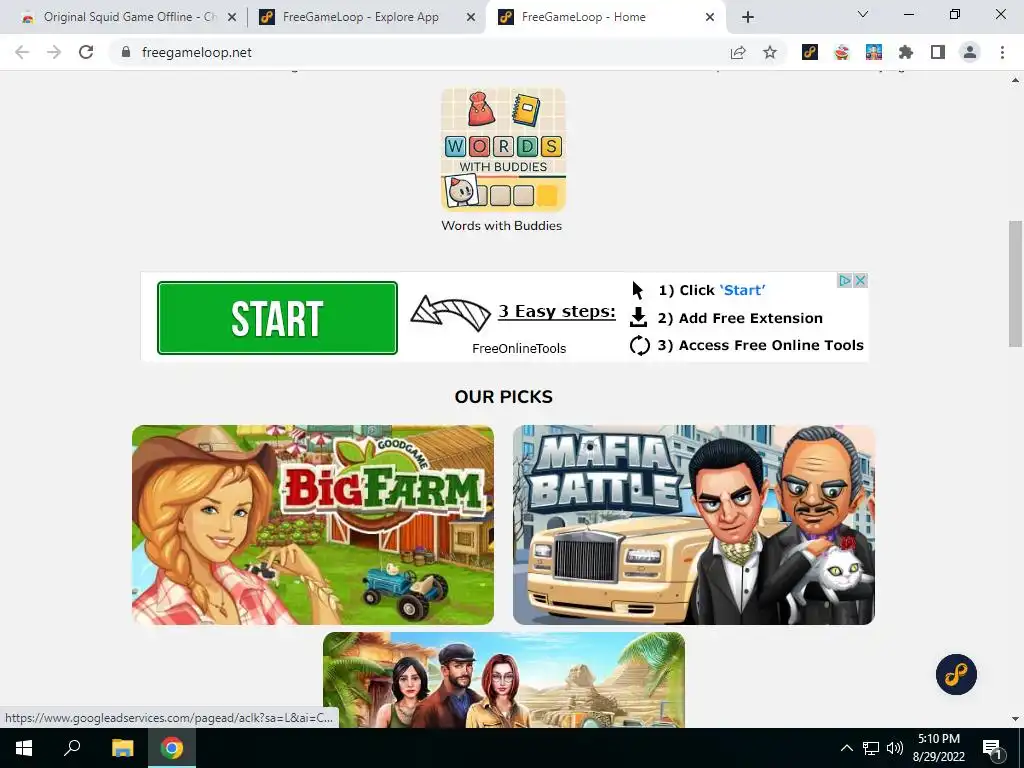
Task: Open the Windows Start menu
Action: pos(24,748)
